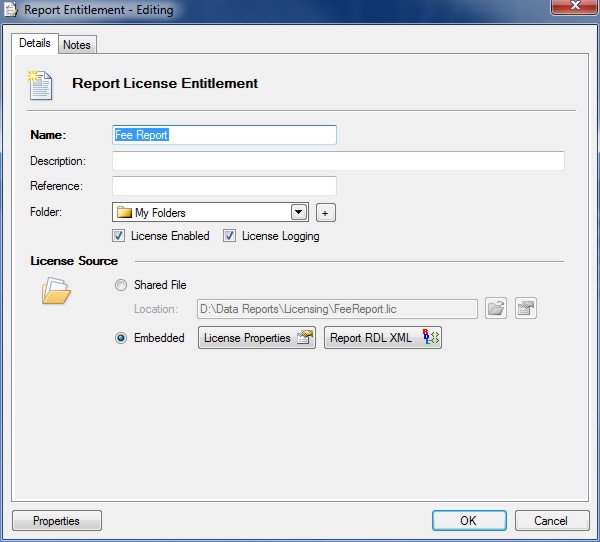
Task: Select the Shared File radio button
Action: [x=121, y=285]
